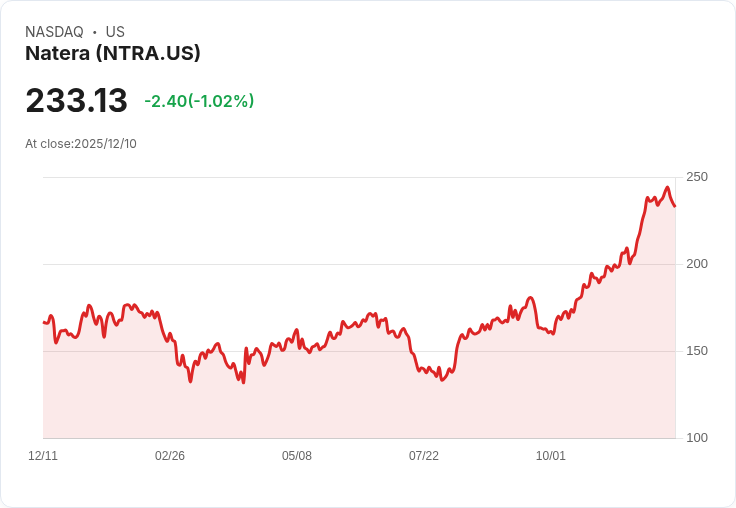Click the US market label
This screenshot has width=736, height=508.
point(115,32)
